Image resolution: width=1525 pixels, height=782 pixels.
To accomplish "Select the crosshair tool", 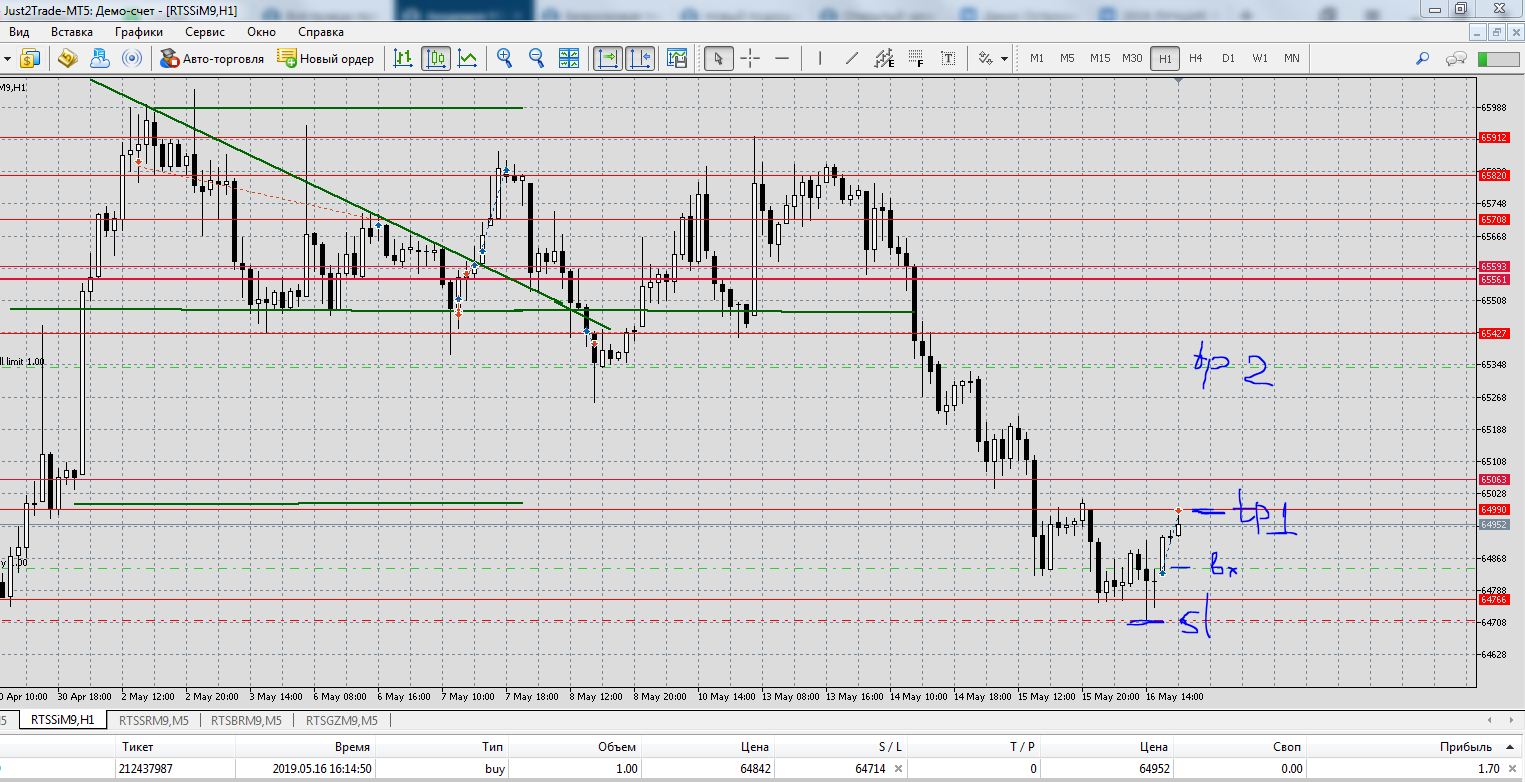I will (750, 58).
